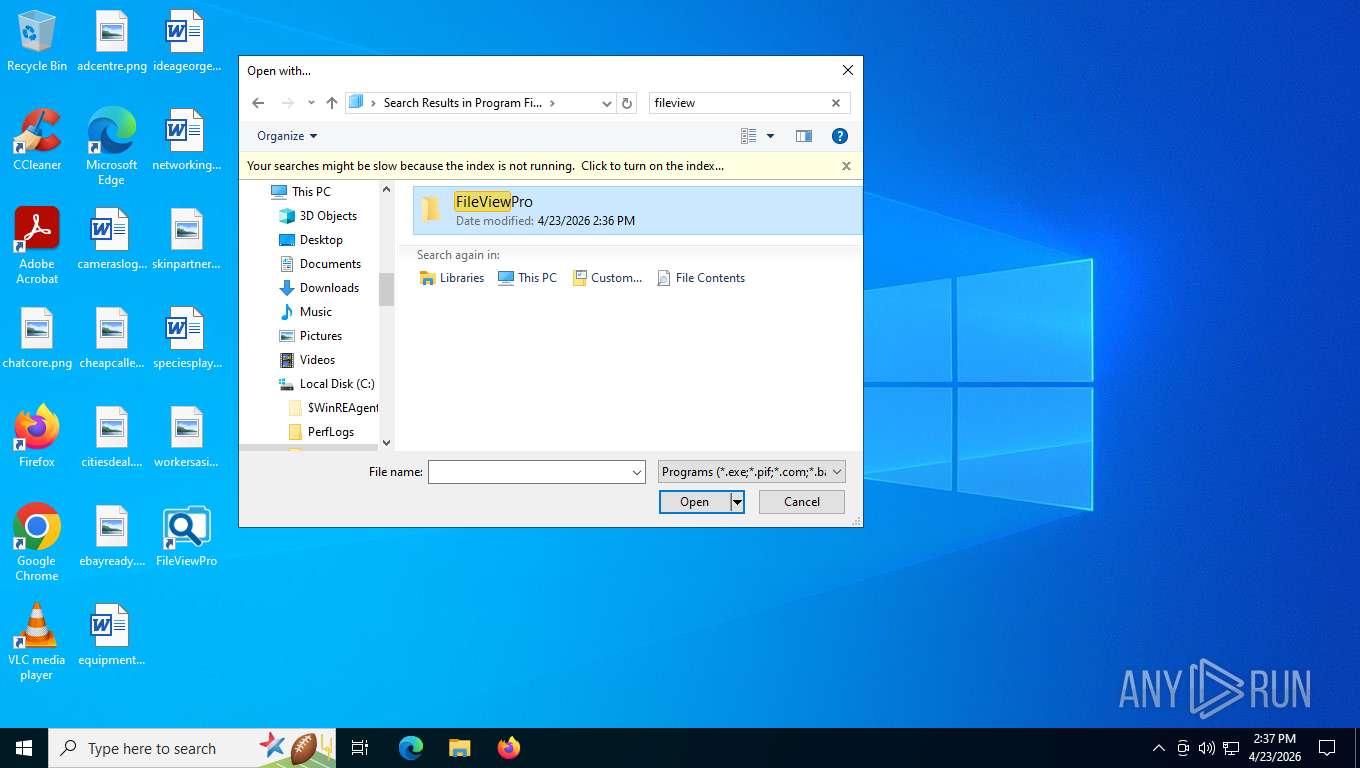Open File Explorer from the taskbar
1360x768 pixels.
click(x=459, y=748)
